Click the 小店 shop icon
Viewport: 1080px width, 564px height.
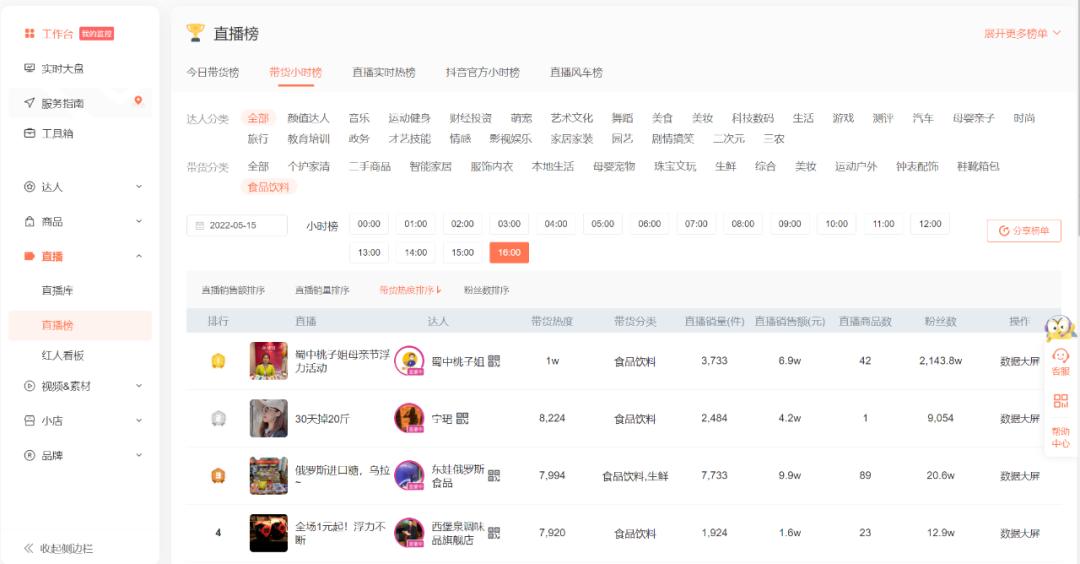pyautogui.click(x=30, y=421)
